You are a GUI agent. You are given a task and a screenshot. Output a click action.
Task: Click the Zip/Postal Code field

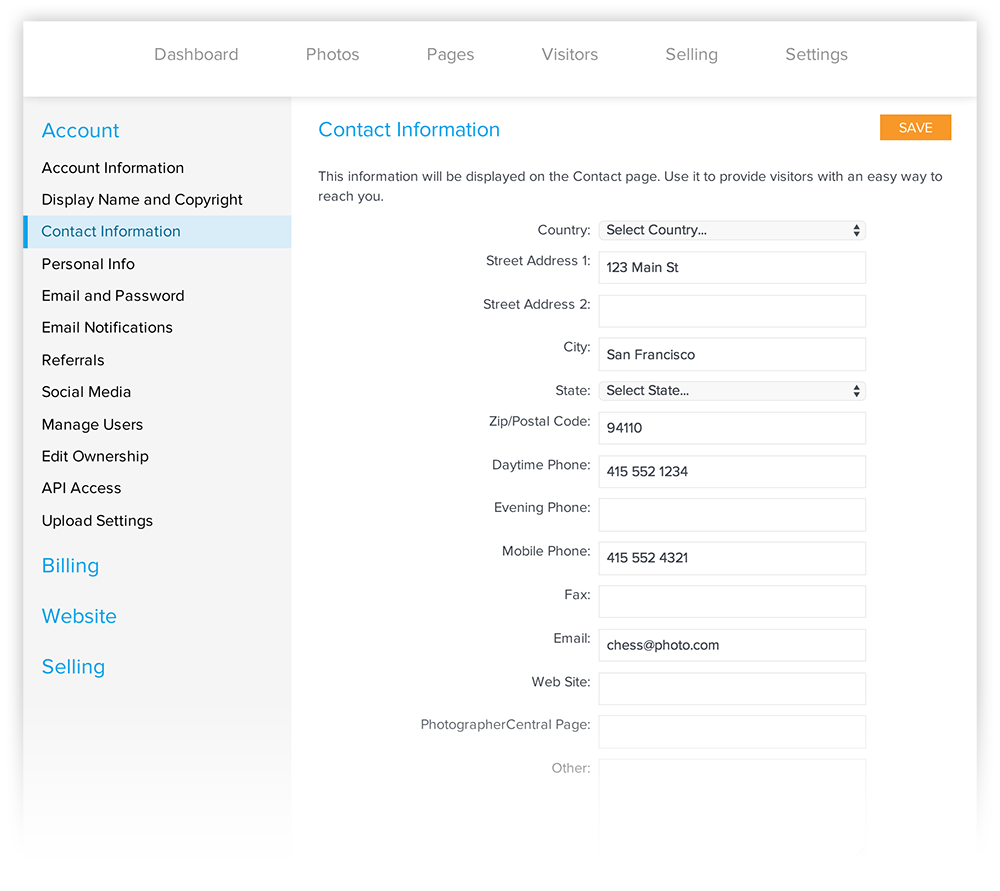coord(732,428)
